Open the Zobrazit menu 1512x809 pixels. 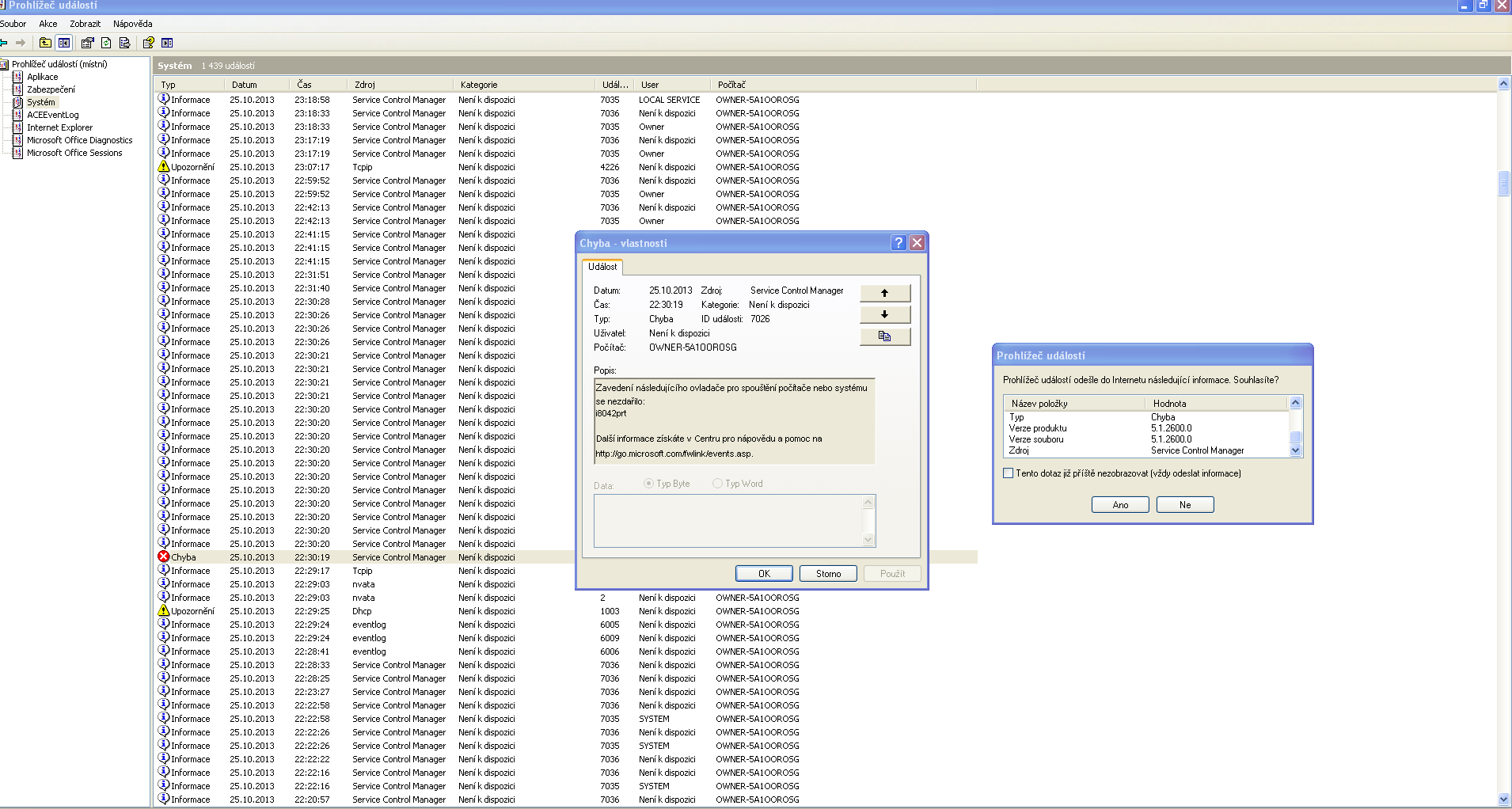click(85, 24)
